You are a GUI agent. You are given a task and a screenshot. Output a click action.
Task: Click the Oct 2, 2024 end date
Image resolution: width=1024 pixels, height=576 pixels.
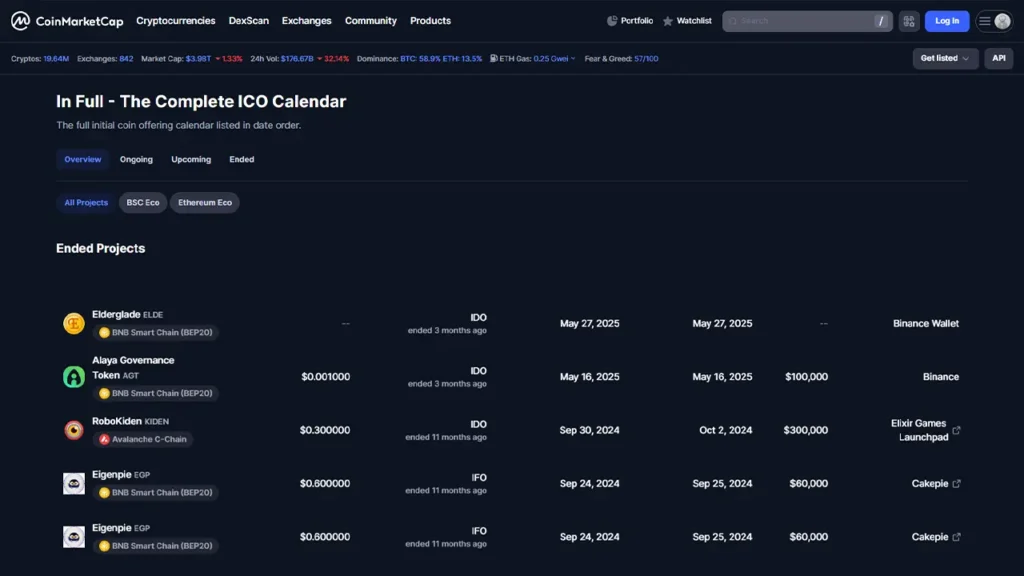click(726, 430)
